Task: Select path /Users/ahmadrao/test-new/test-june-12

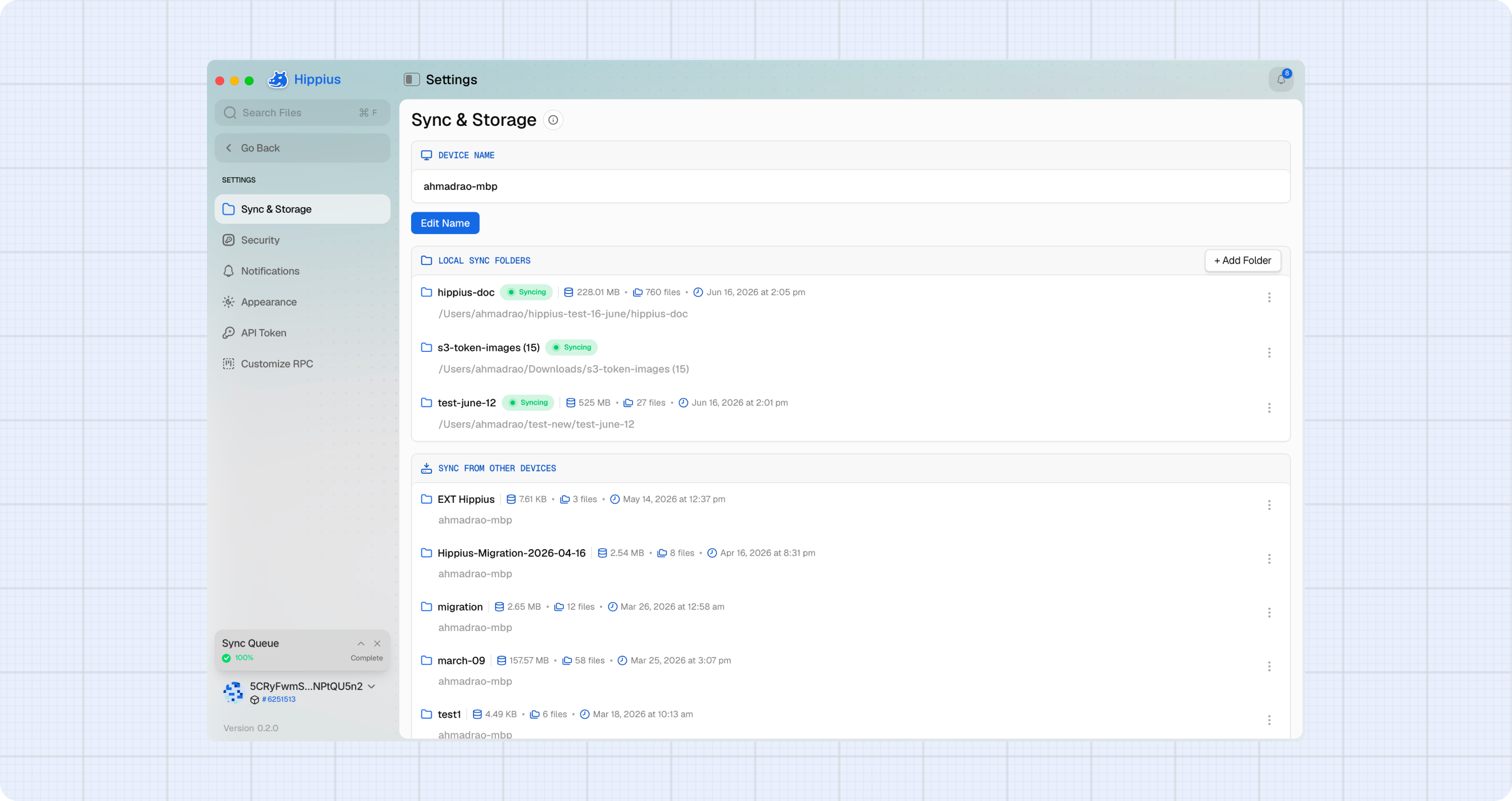Action: pyautogui.click(x=536, y=424)
